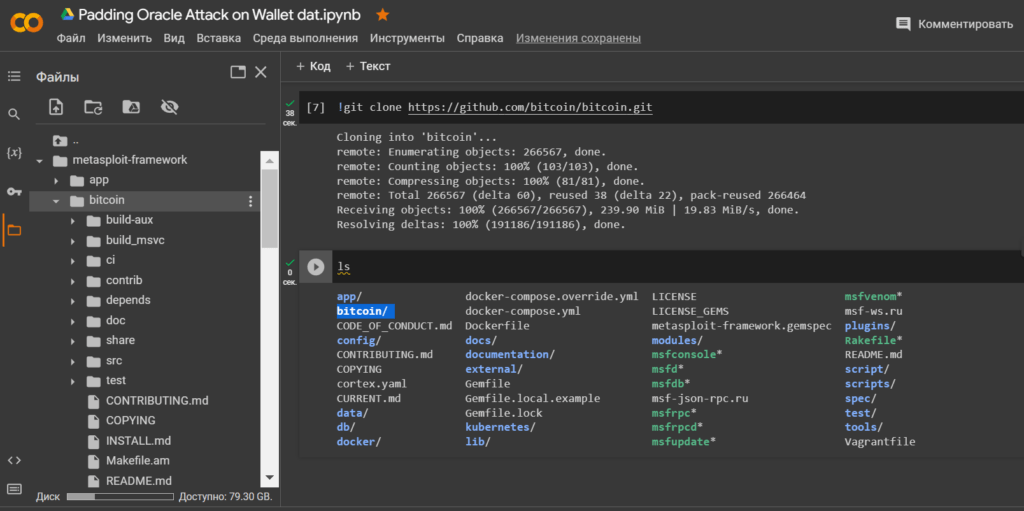
Task: Click Доступно: 79.30 GB disk text
Action: (226, 497)
